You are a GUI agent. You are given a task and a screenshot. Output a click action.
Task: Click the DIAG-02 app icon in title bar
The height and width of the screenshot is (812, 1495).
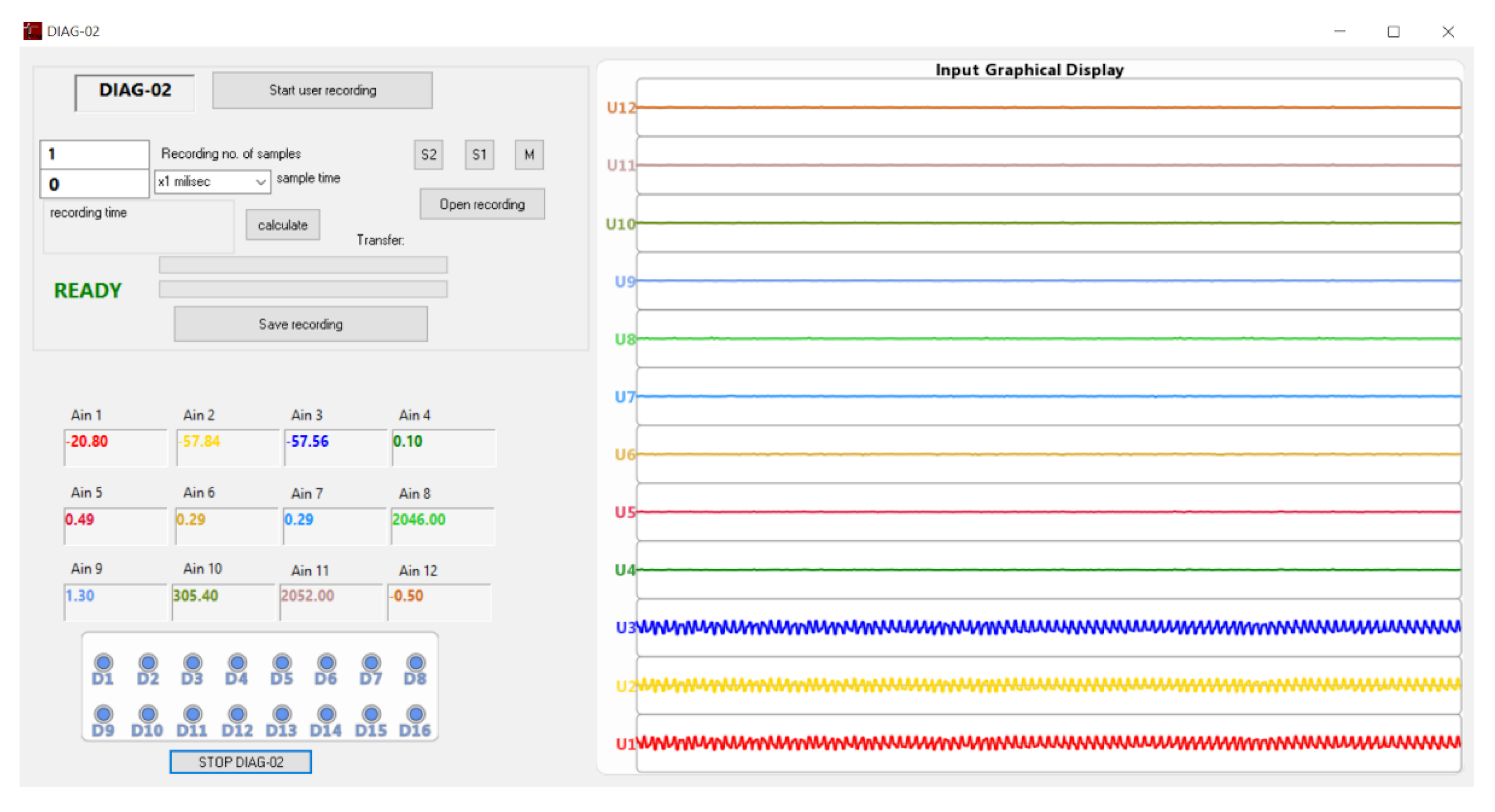[32, 31]
